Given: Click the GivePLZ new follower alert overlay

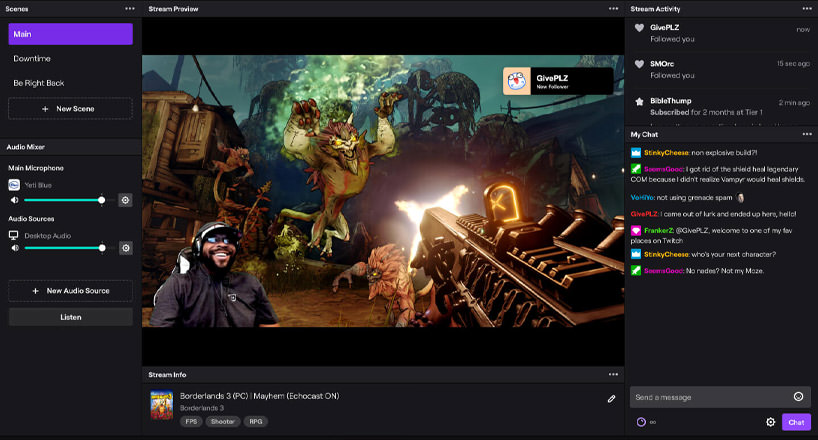Looking at the screenshot, I should pos(558,81).
